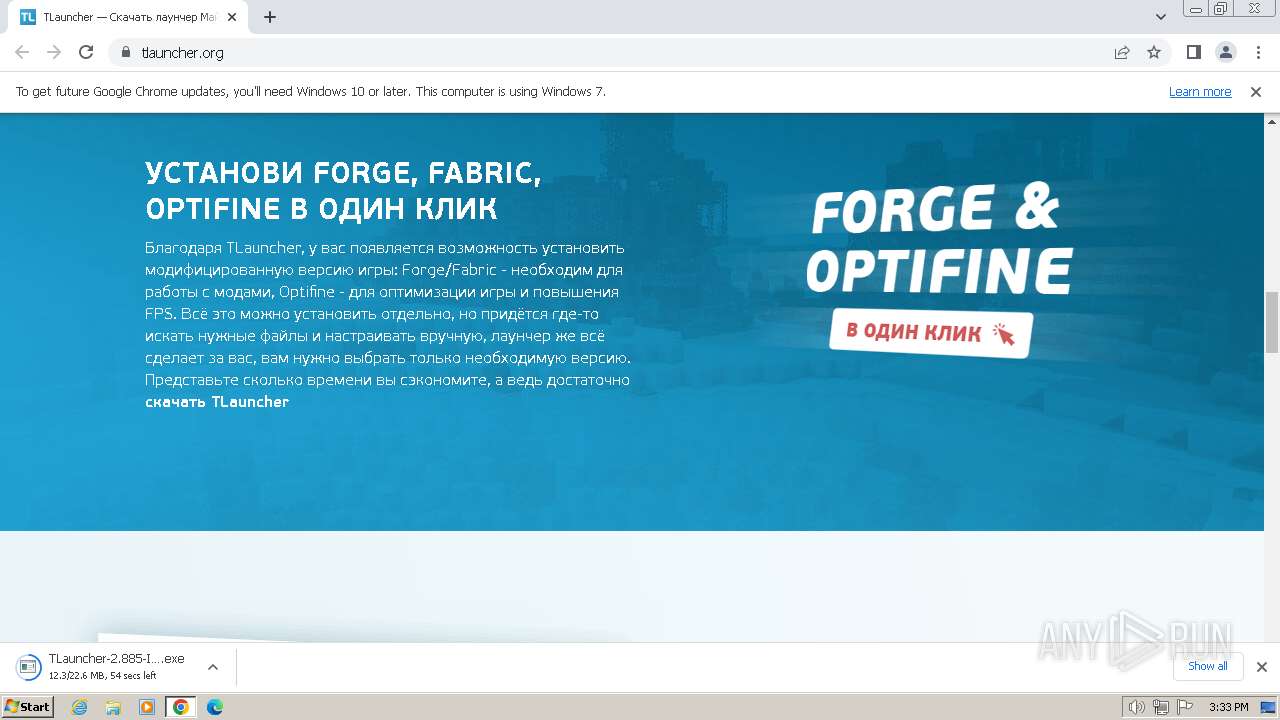Launch Internet Explorer from taskbar
The height and width of the screenshot is (720, 1280).
80,707
